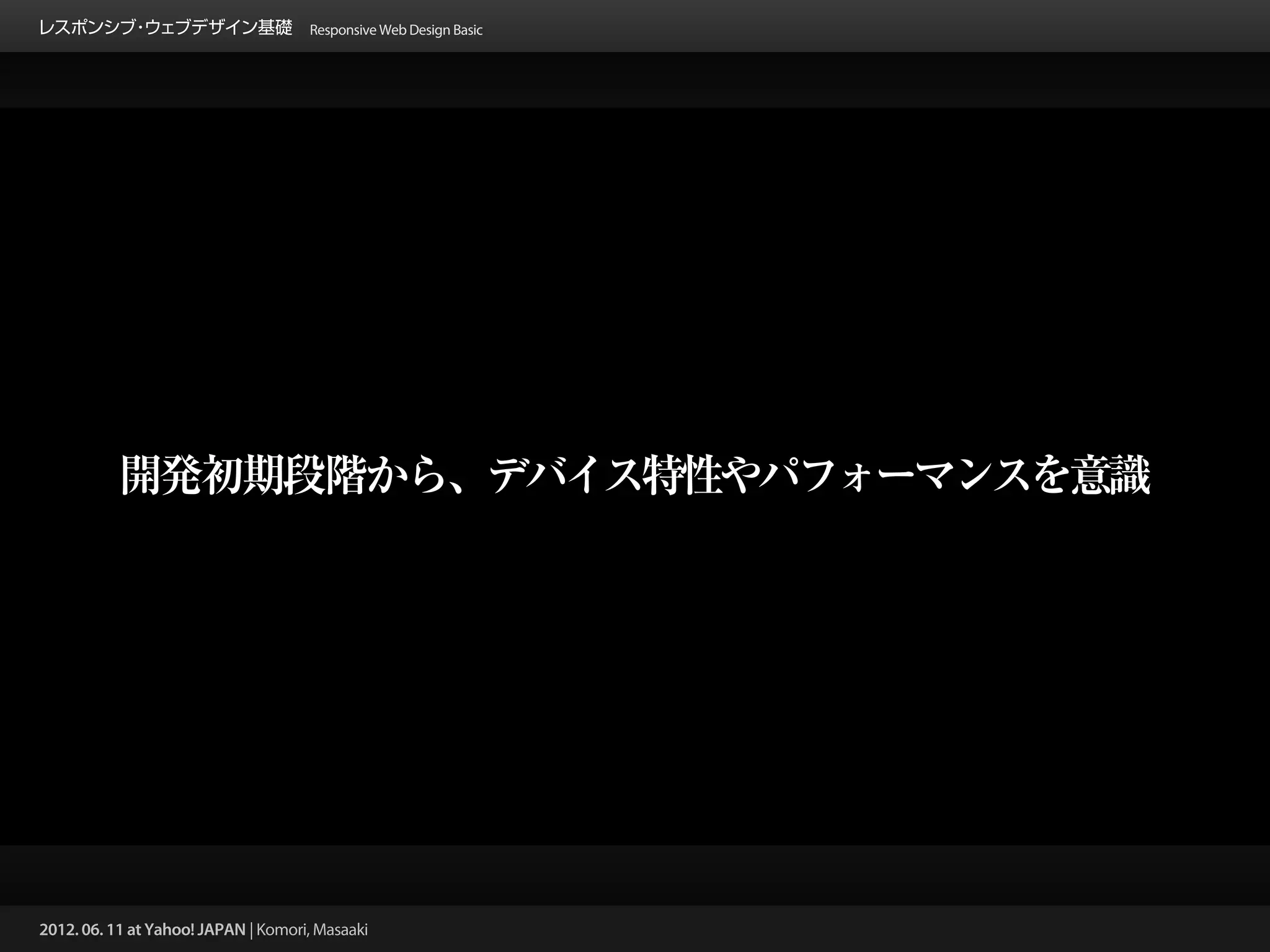Click the footer date 2012. 06. 11 at Yahoo! JAPAN
The image size is (1270, 952).
pos(143,930)
